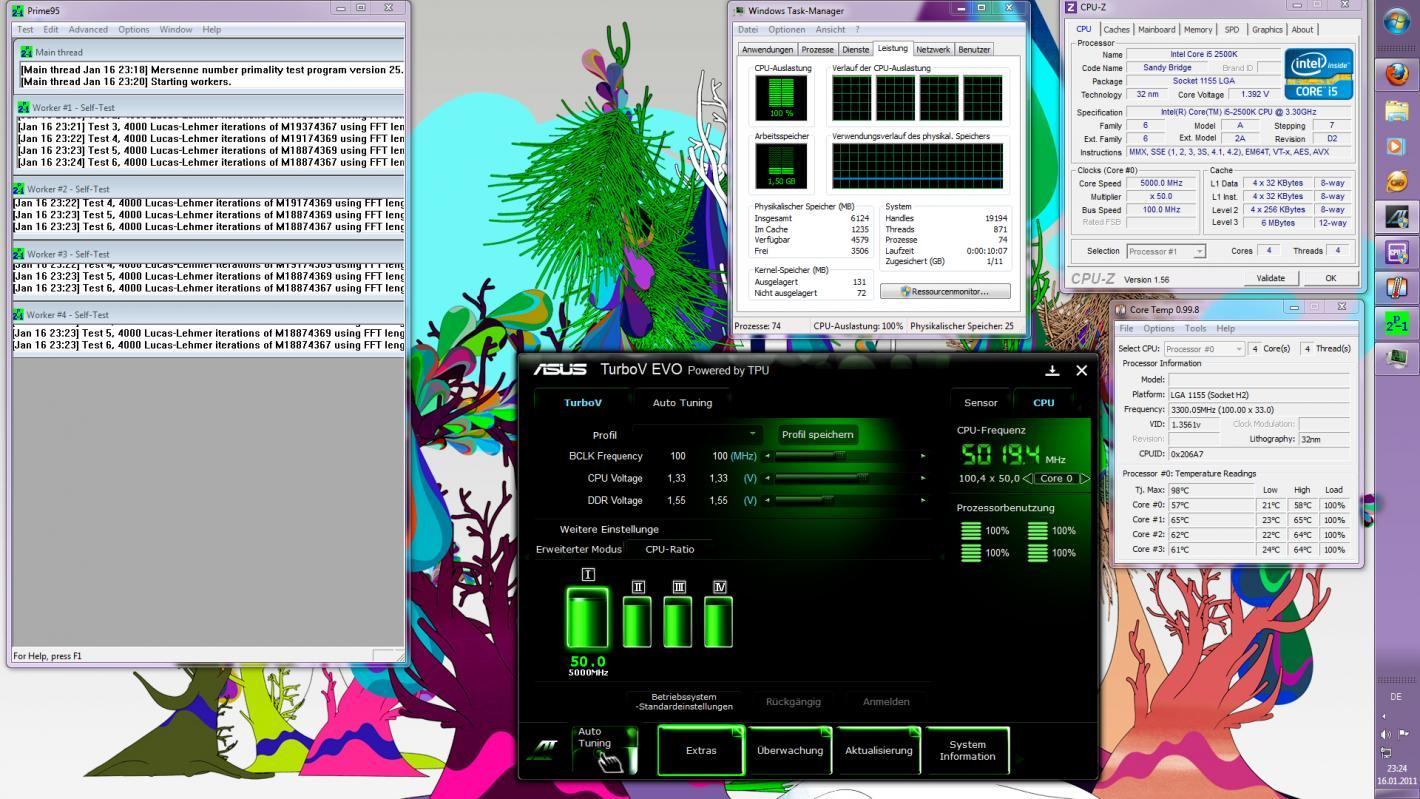Click the volume icon in system tray
This screenshot has height=799, width=1420.
coord(1386,735)
